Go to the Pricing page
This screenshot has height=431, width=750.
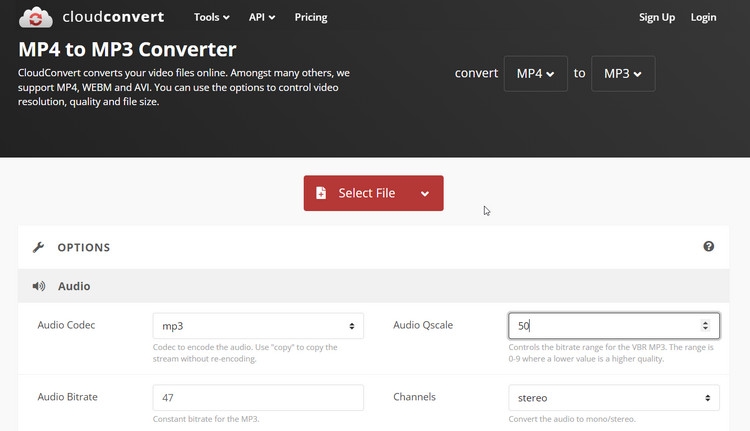311,17
